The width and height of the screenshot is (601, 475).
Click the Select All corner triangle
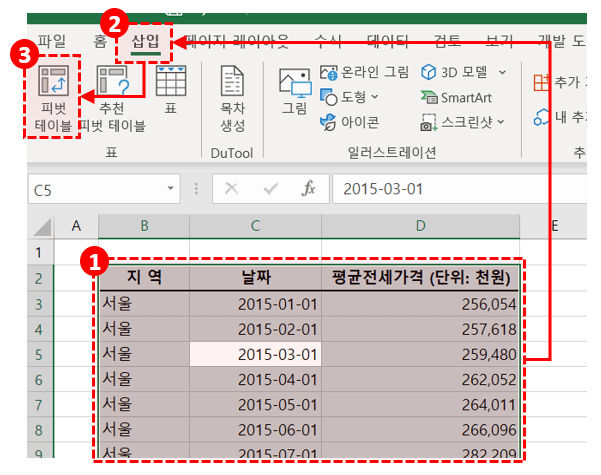(41, 227)
